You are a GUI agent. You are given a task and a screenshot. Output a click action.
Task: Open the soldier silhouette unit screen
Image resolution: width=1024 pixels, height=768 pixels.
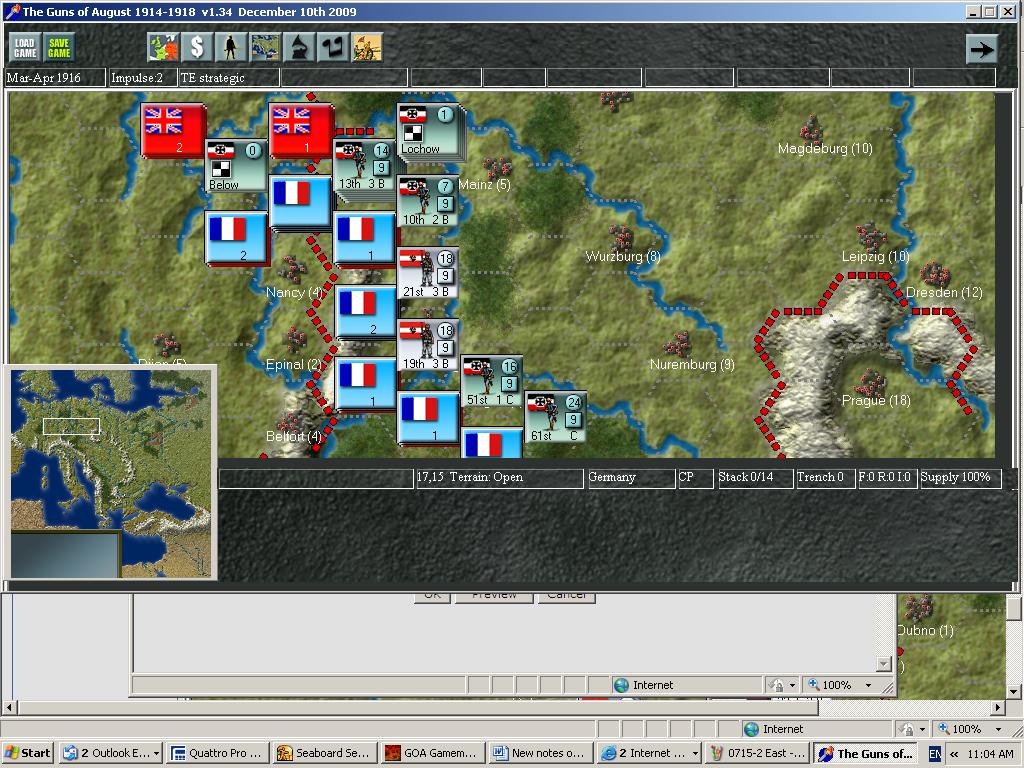[231, 48]
